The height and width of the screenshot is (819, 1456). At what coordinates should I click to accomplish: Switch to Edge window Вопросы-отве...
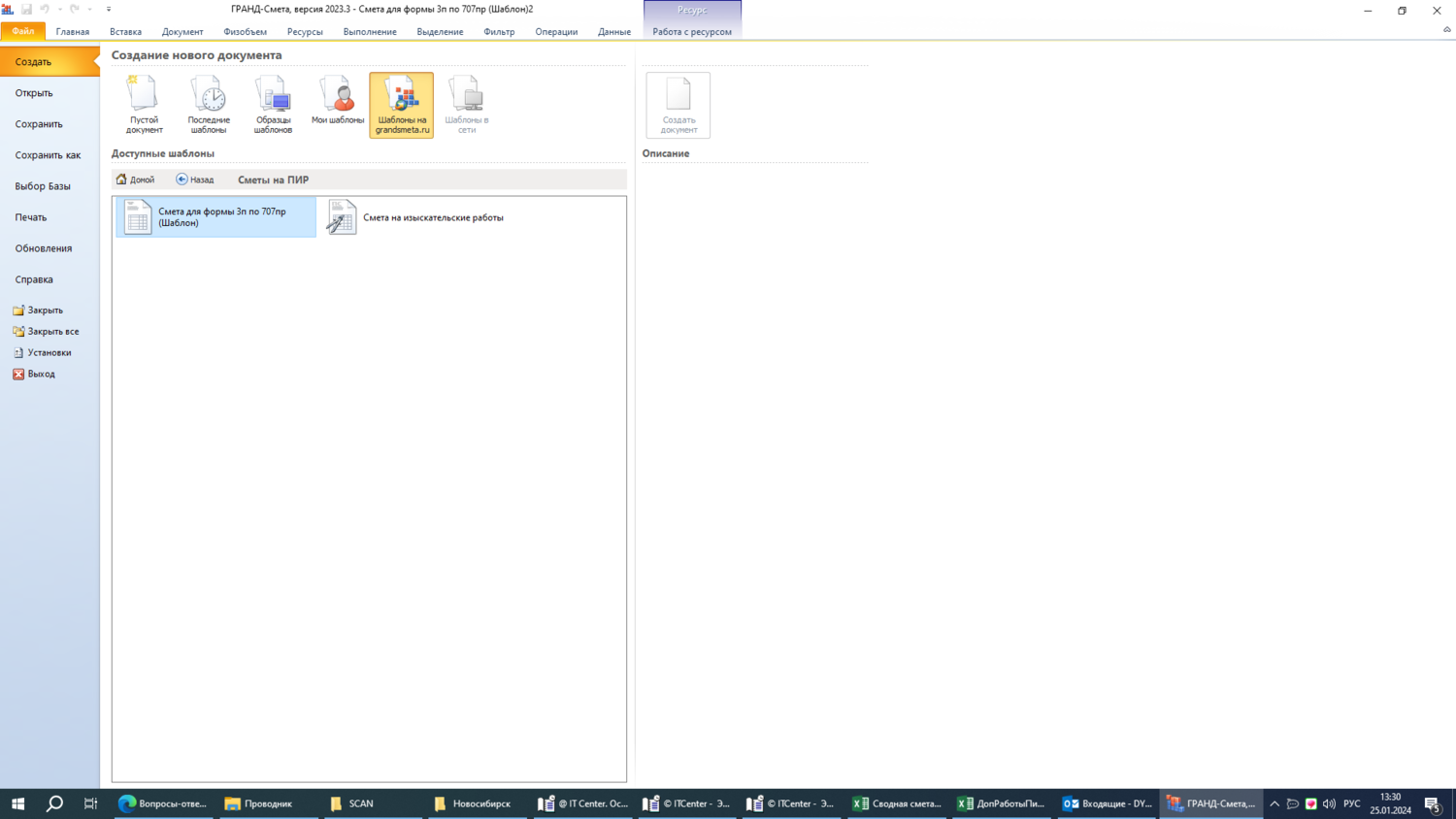pos(162,803)
